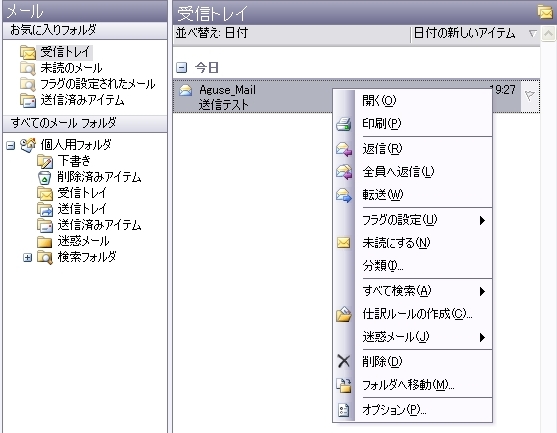This screenshot has height=433, width=557.
Task: Click the reply icon beside 返信(R)
Action: point(344,149)
